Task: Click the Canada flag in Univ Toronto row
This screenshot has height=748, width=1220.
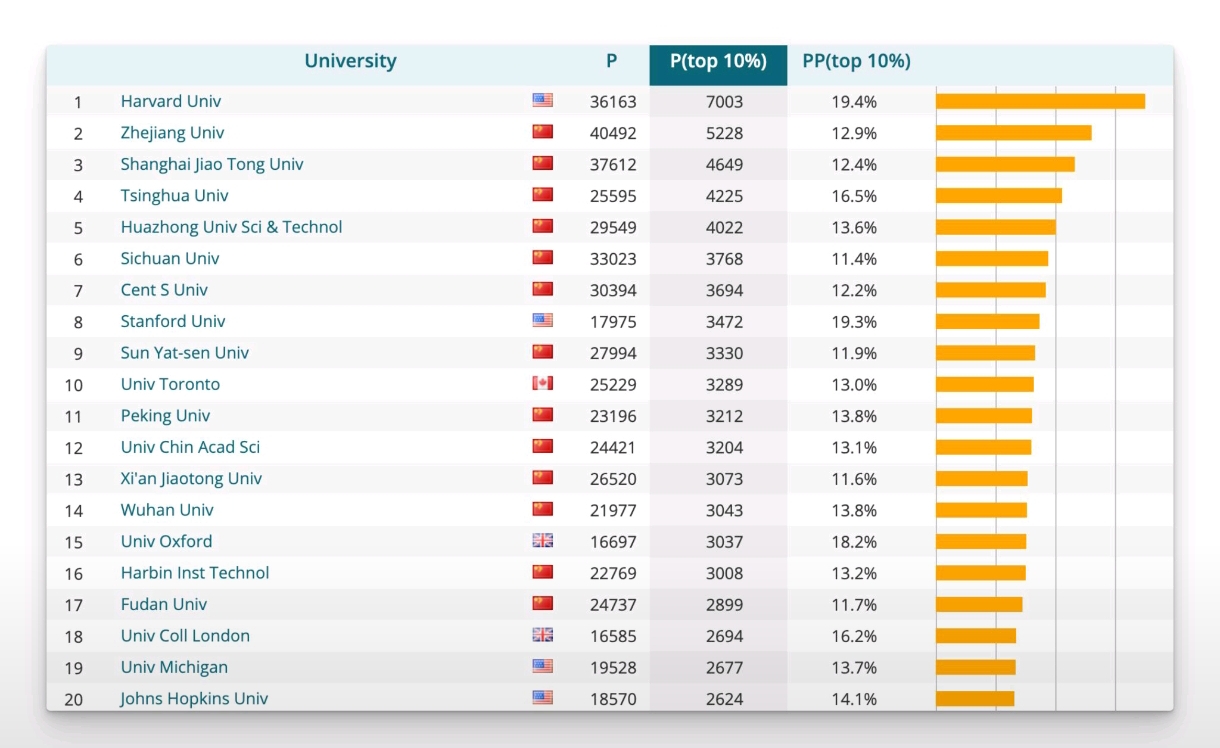Action: [542, 383]
